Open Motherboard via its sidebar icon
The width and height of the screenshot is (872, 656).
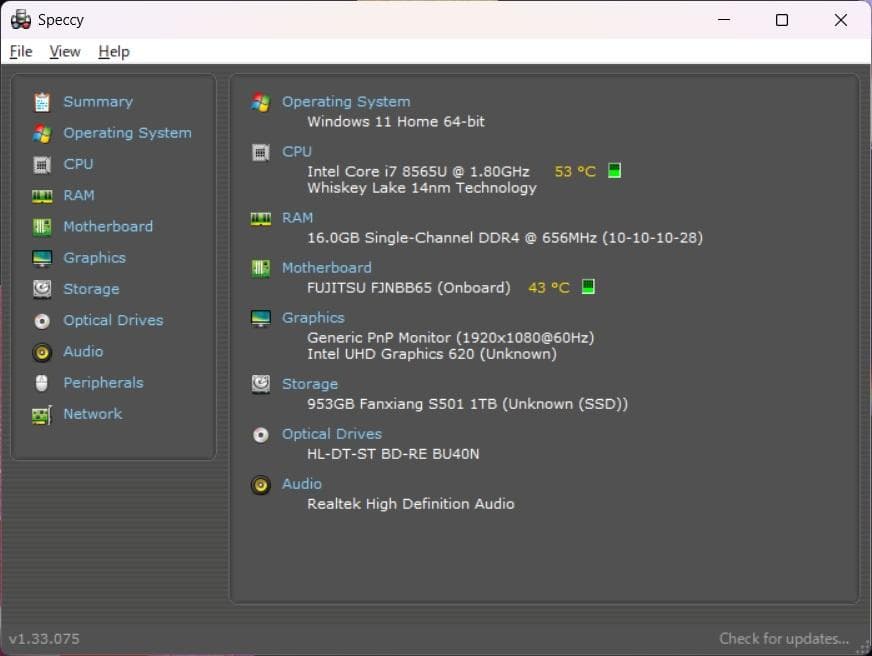click(x=40, y=226)
